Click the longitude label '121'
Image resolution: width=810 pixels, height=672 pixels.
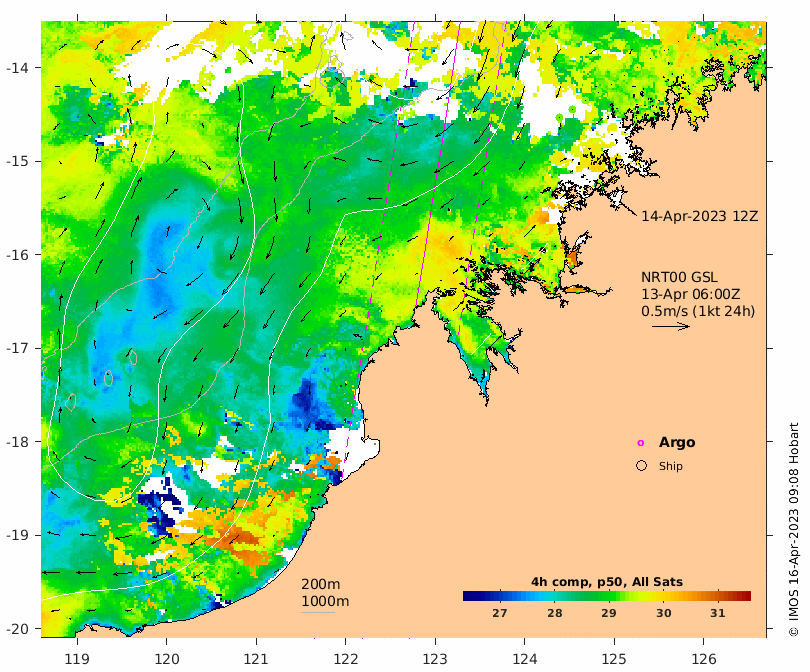[x=256, y=660]
